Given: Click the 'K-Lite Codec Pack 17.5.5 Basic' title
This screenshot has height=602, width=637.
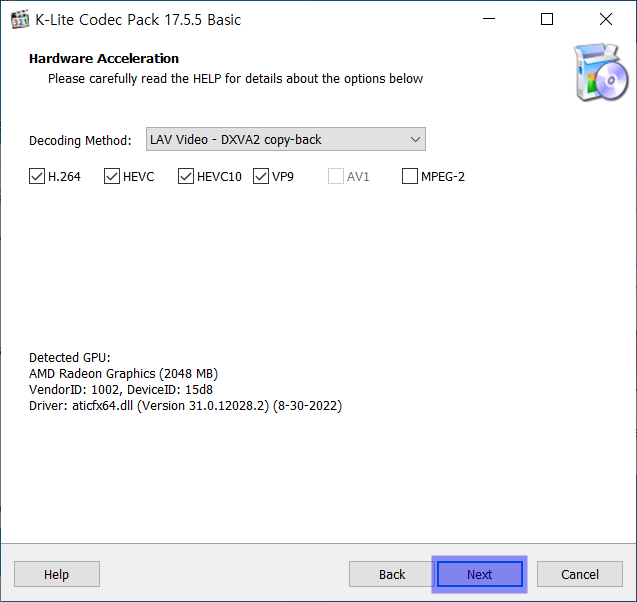Looking at the screenshot, I should (x=138, y=19).
